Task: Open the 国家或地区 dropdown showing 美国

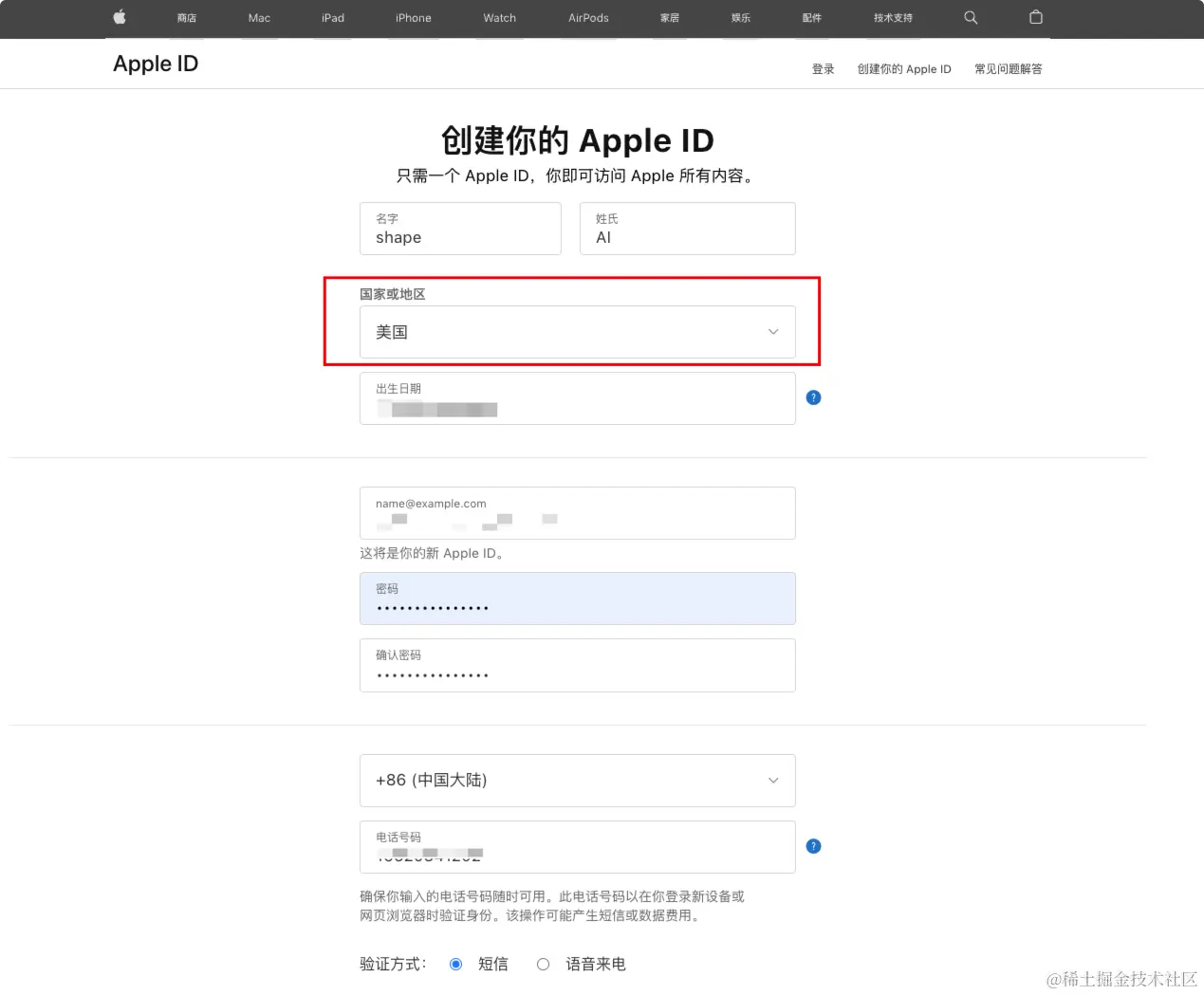Action: coord(577,332)
